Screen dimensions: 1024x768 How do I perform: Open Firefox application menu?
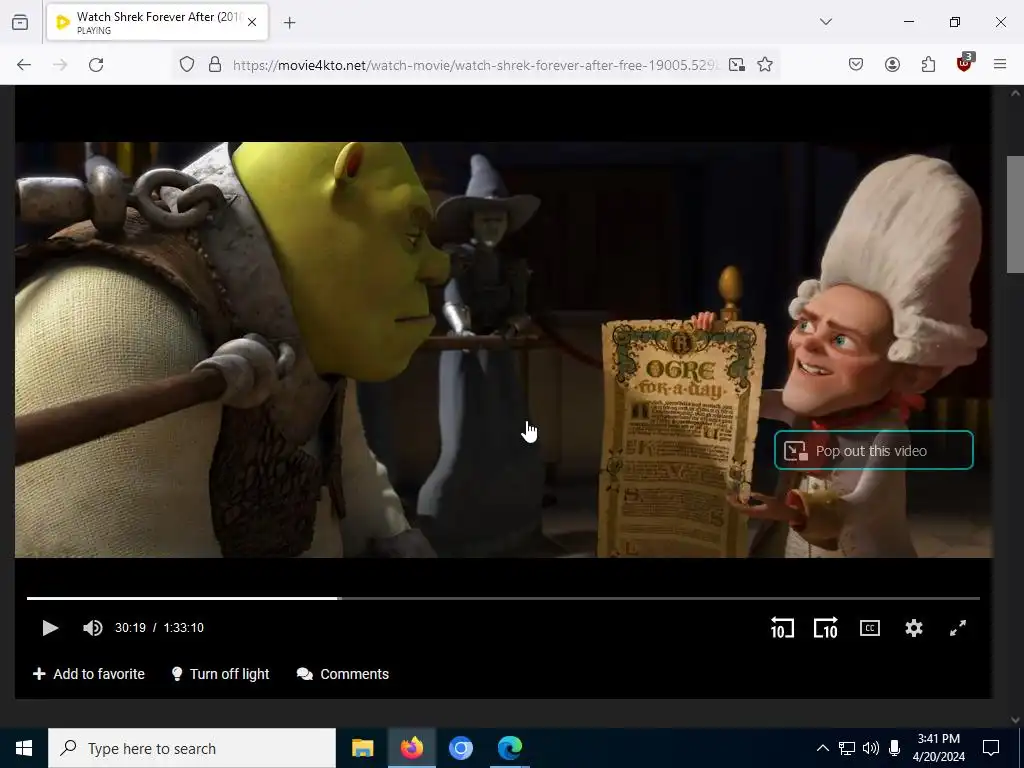(1000, 65)
